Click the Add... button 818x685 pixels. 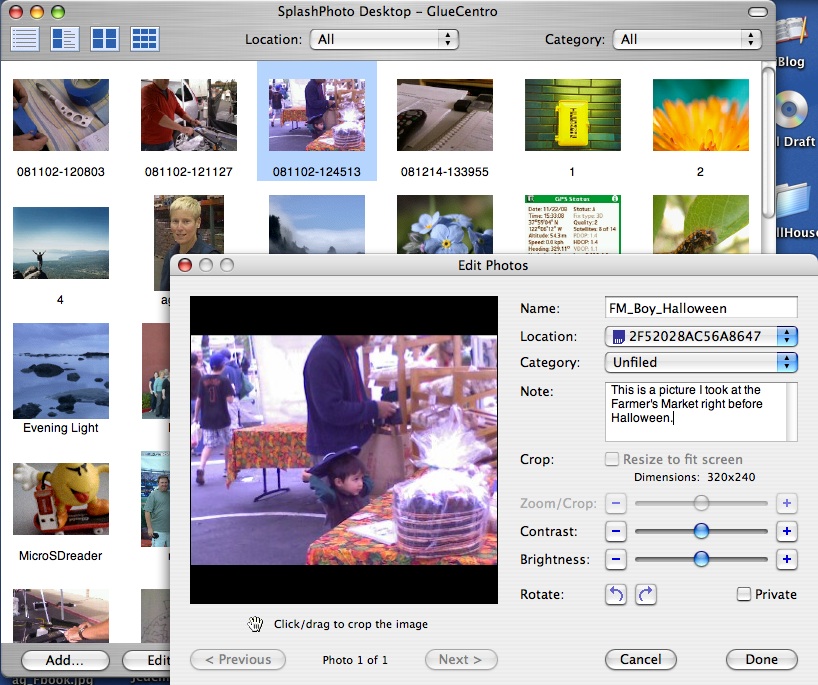64,660
